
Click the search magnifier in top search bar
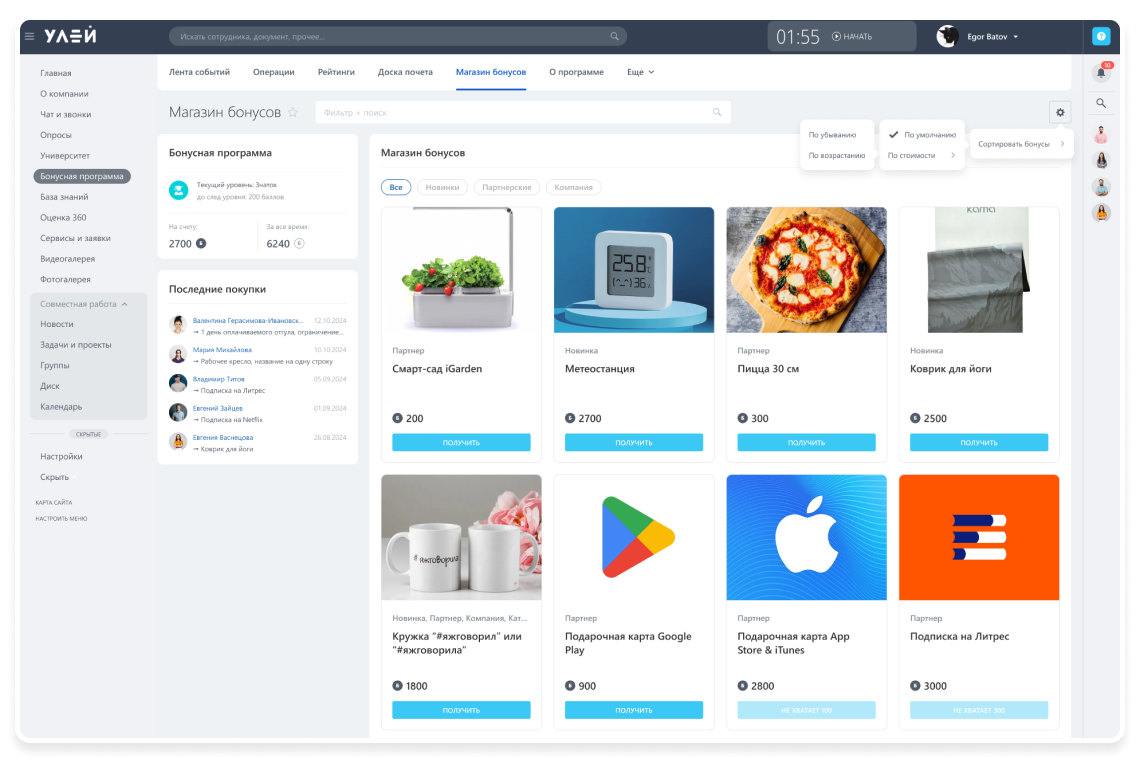pyautogui.click(x=614, y=36)
